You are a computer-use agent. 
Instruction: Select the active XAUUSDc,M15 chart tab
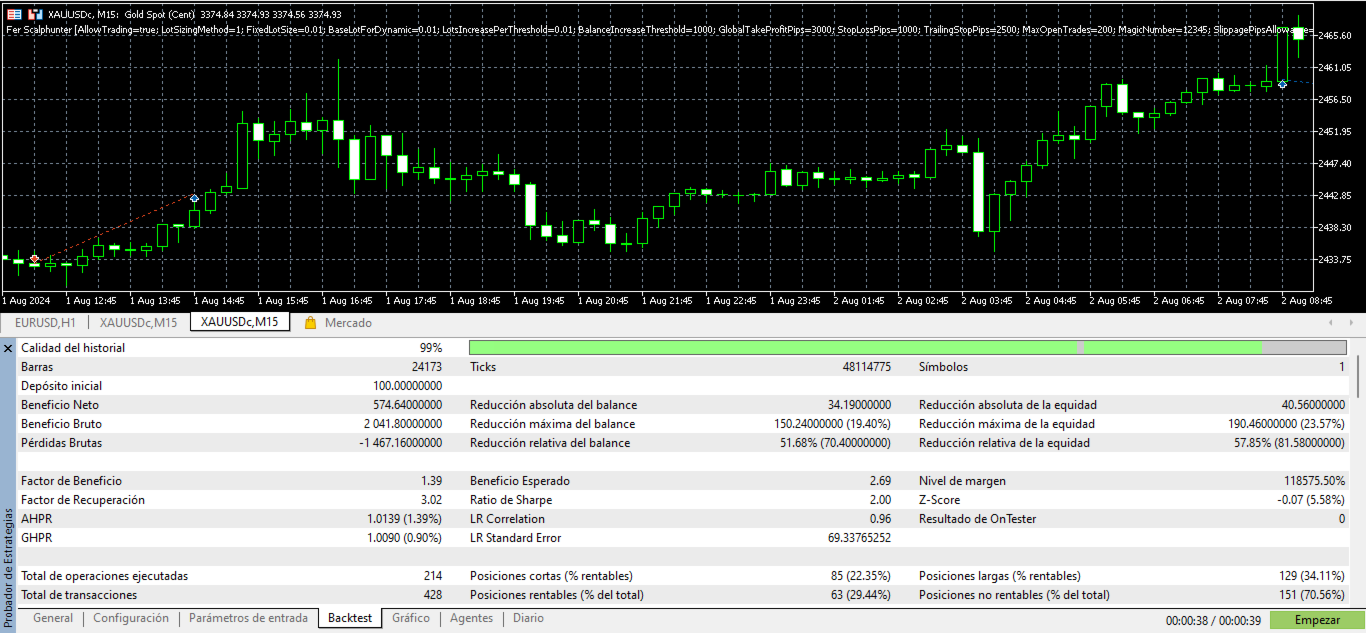click(240, 322)
